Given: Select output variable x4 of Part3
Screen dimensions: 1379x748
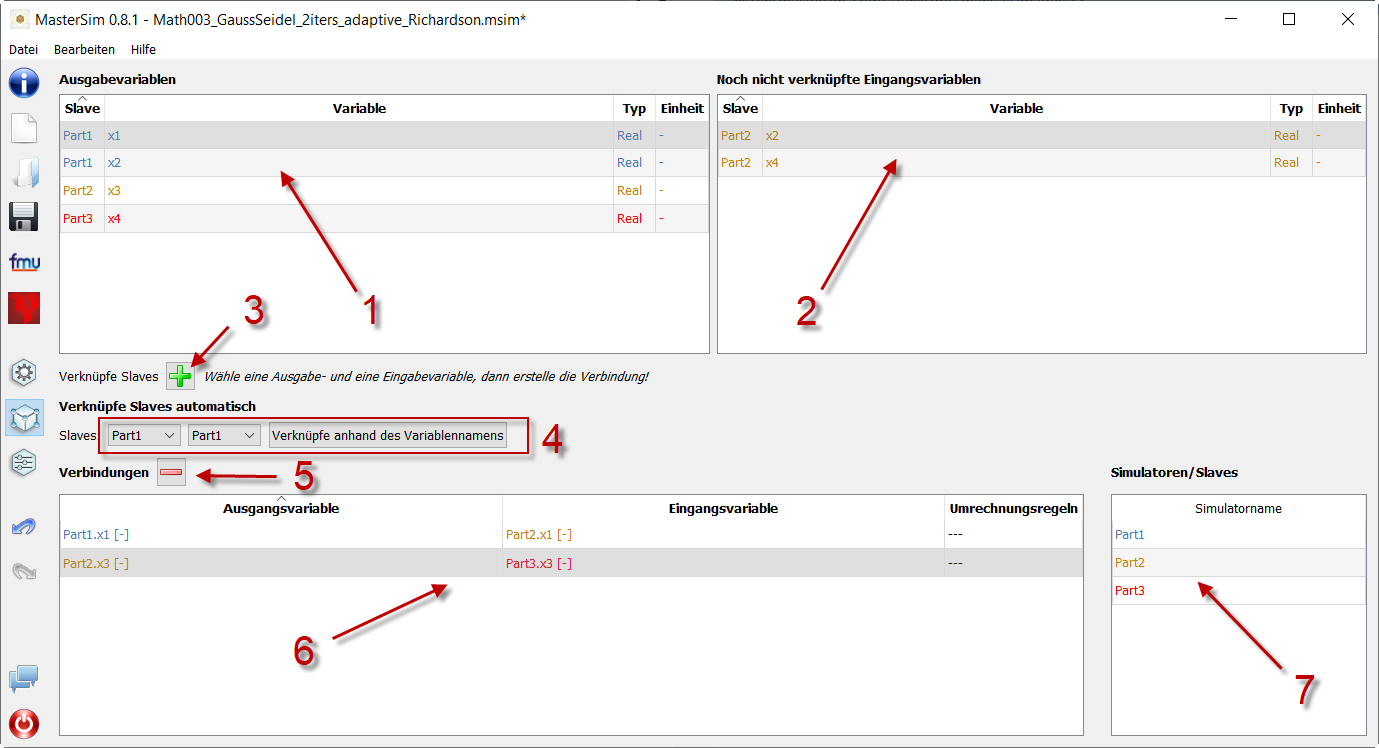Looking at the screenshot, I should click(384, 219).
